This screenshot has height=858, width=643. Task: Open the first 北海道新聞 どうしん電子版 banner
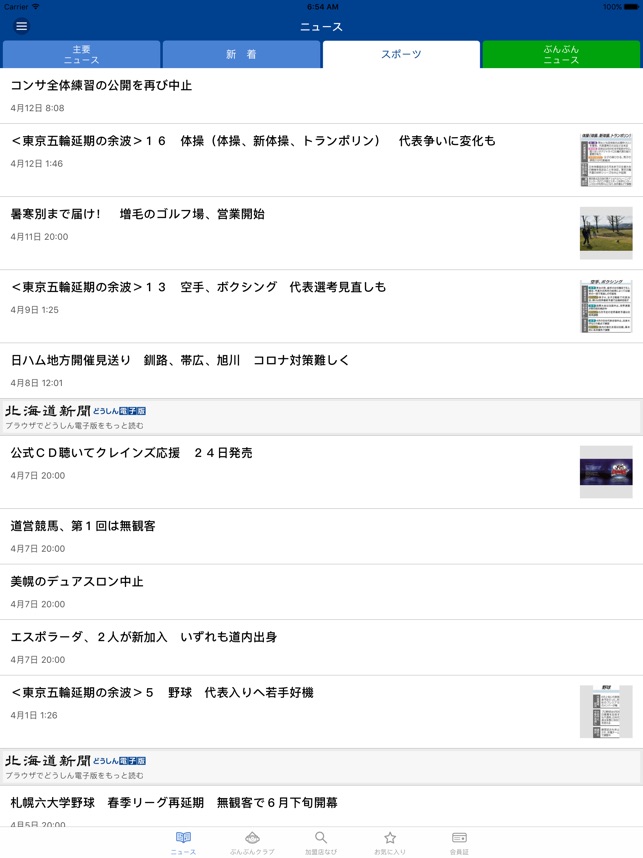pos(321,417)
